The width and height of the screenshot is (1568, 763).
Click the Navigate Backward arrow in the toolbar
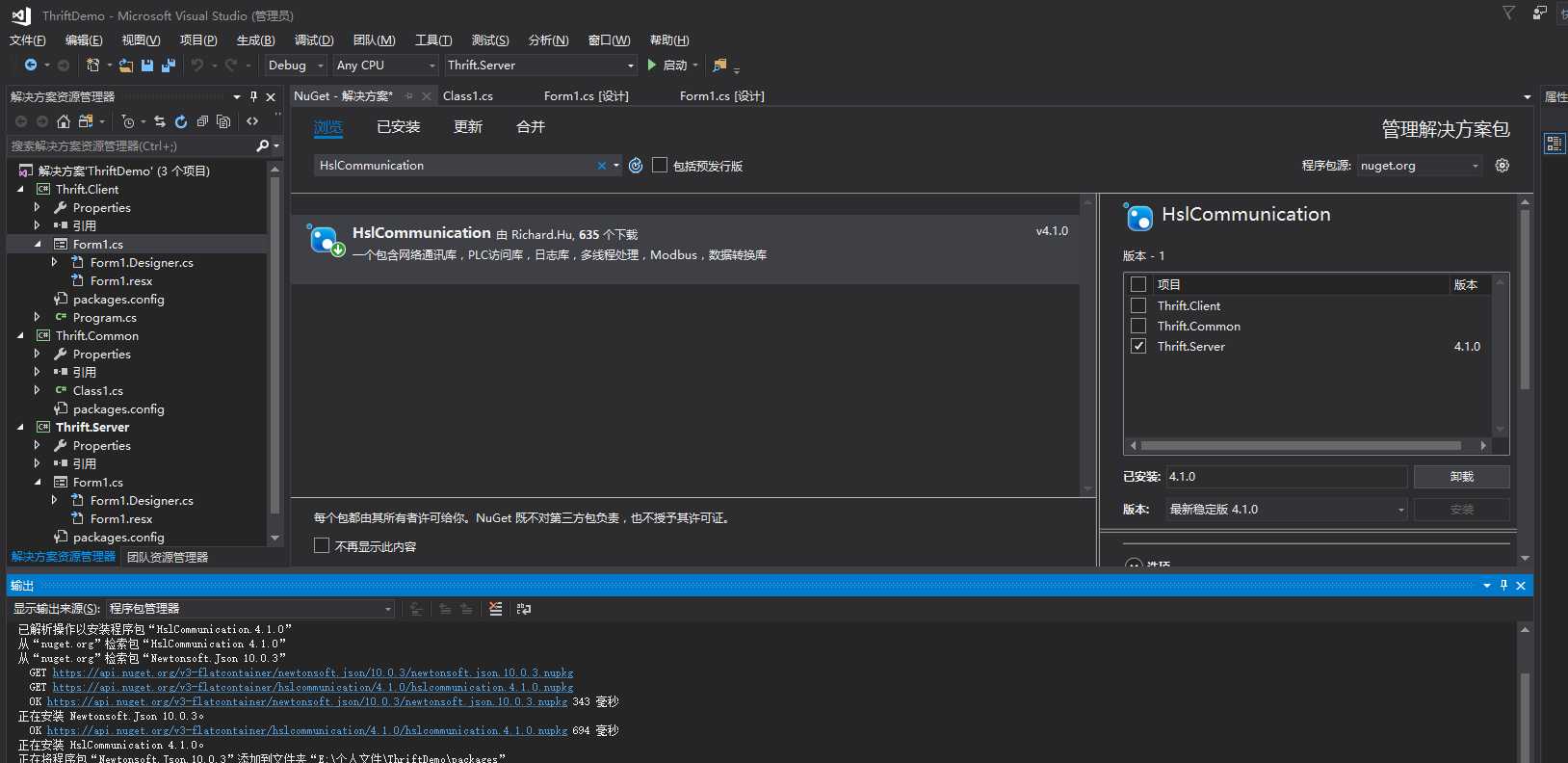31,65
